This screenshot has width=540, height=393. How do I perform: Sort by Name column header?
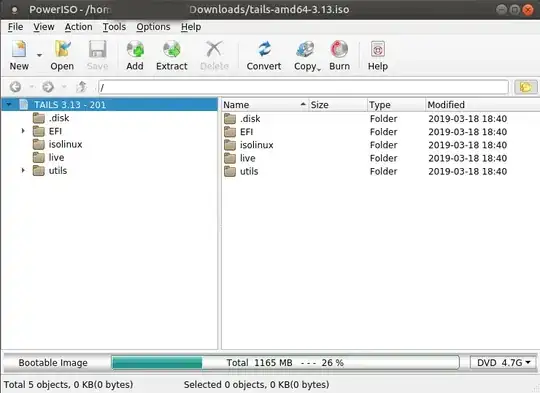point(264,105)
